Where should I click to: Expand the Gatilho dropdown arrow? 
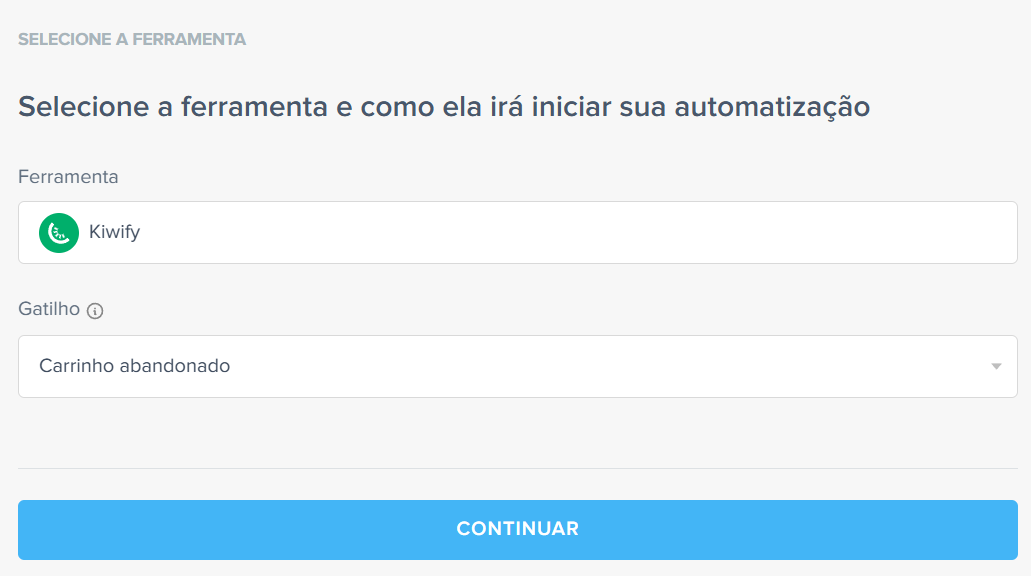pyautogui.click(x=996, y=366)
